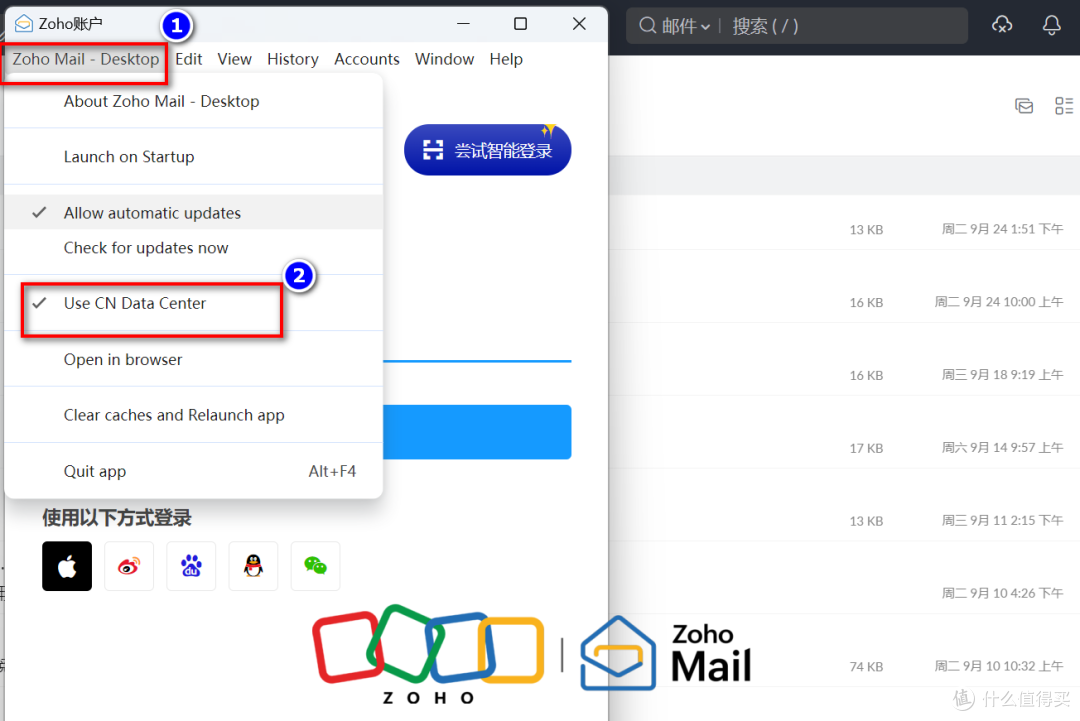This screenshot has height=721, width=1080.
Task: Open the Edit menu
Action: (188, 59)
